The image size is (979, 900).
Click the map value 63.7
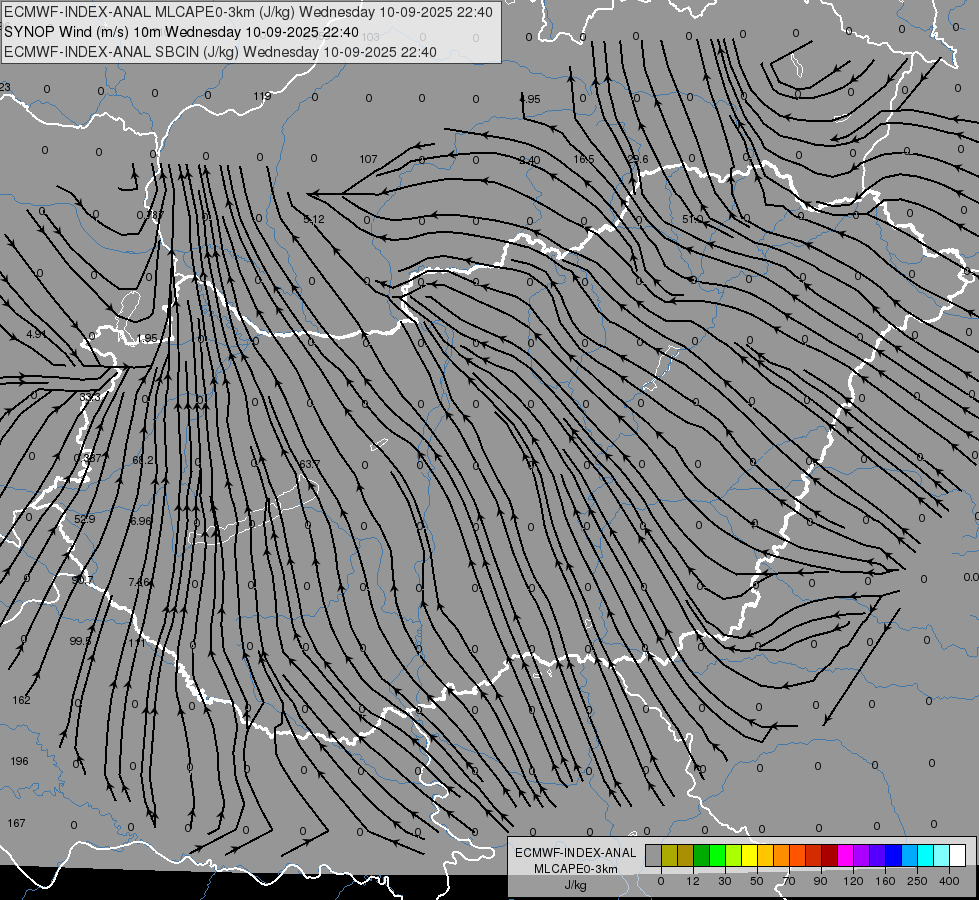pyautogui.click(x=310, y=464)
